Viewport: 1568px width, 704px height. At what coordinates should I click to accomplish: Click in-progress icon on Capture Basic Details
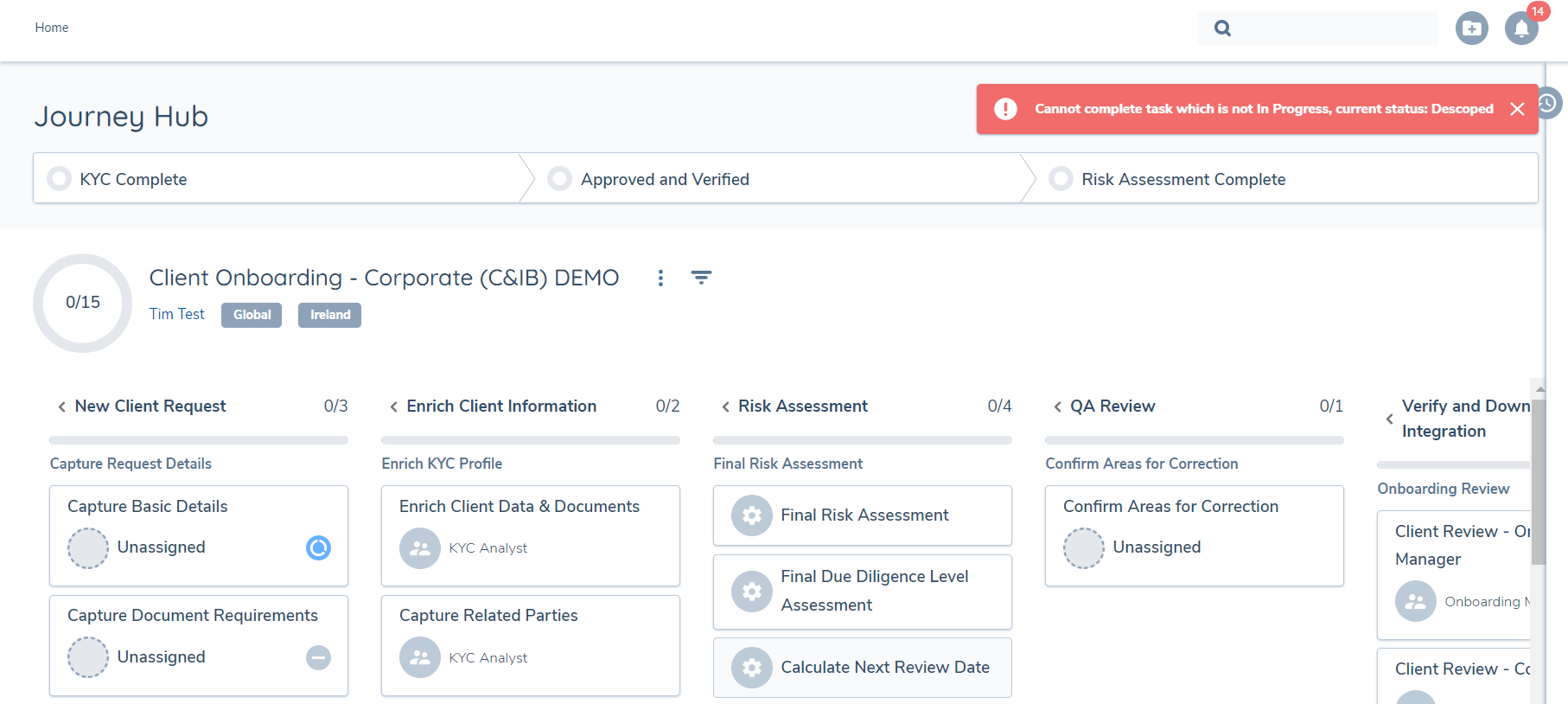pos(318,547)
